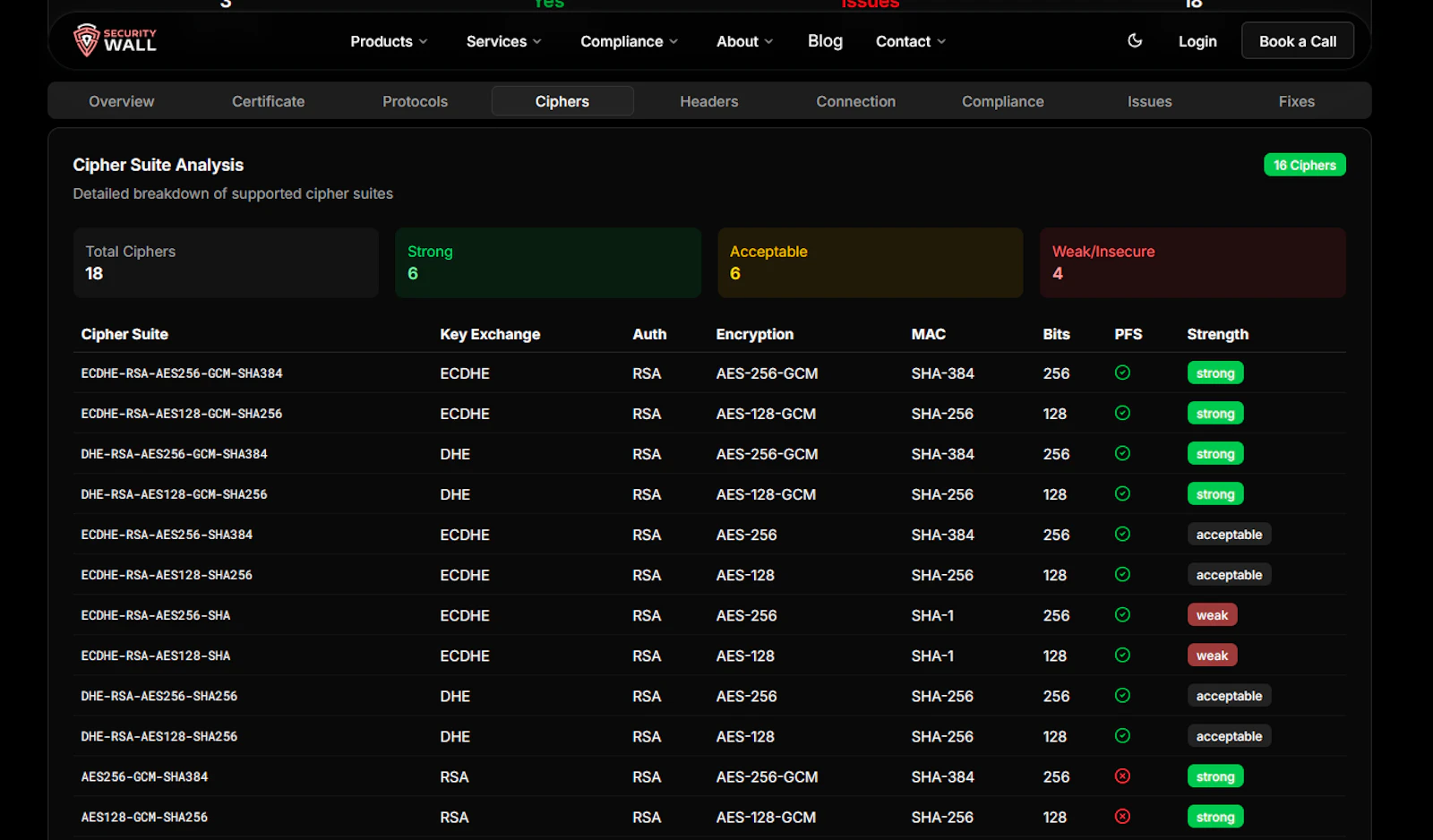Click PFS cross icon for AES128-GCM-SHA256
Screen dimensions: 1433x840
(x=1122, y=816)
